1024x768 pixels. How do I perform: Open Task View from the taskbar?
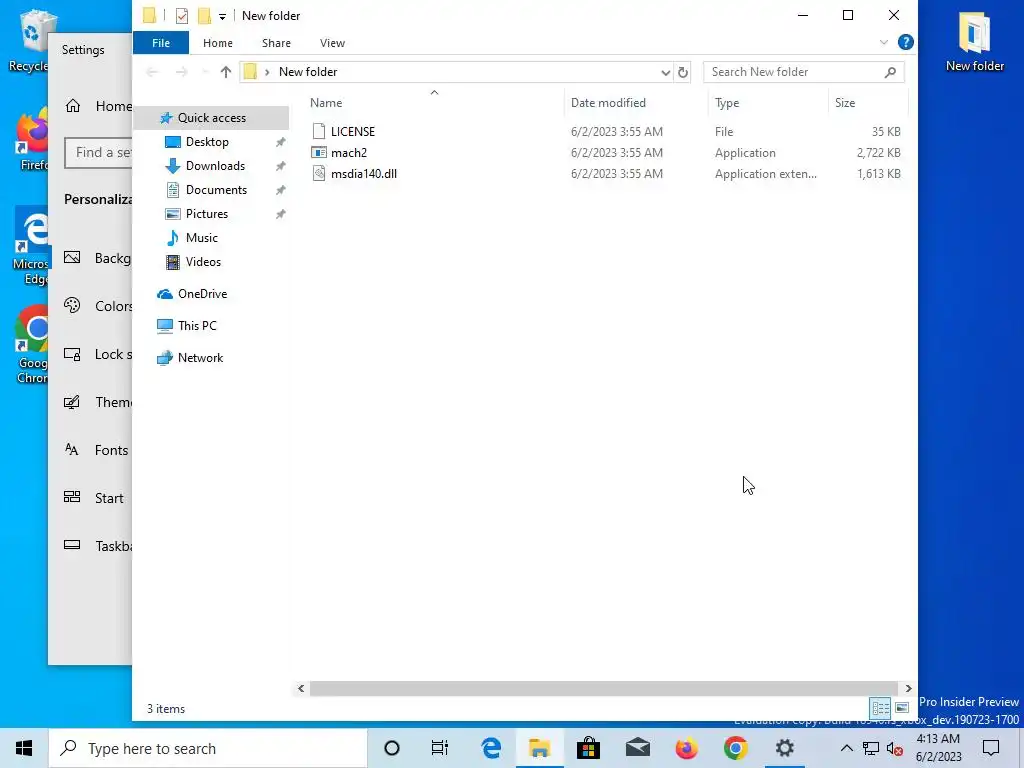pyautogui.click(x=440, y=748)
